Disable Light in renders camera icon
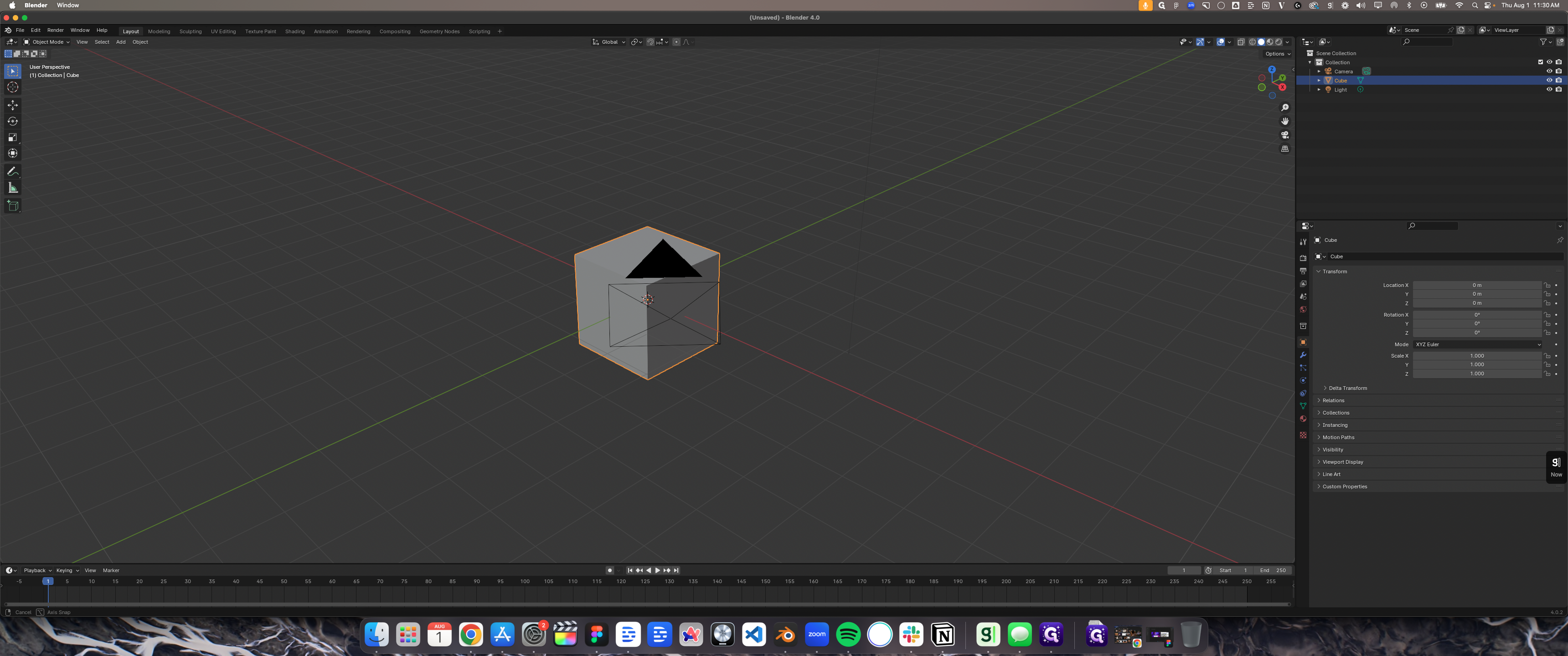 point(1558,89)
